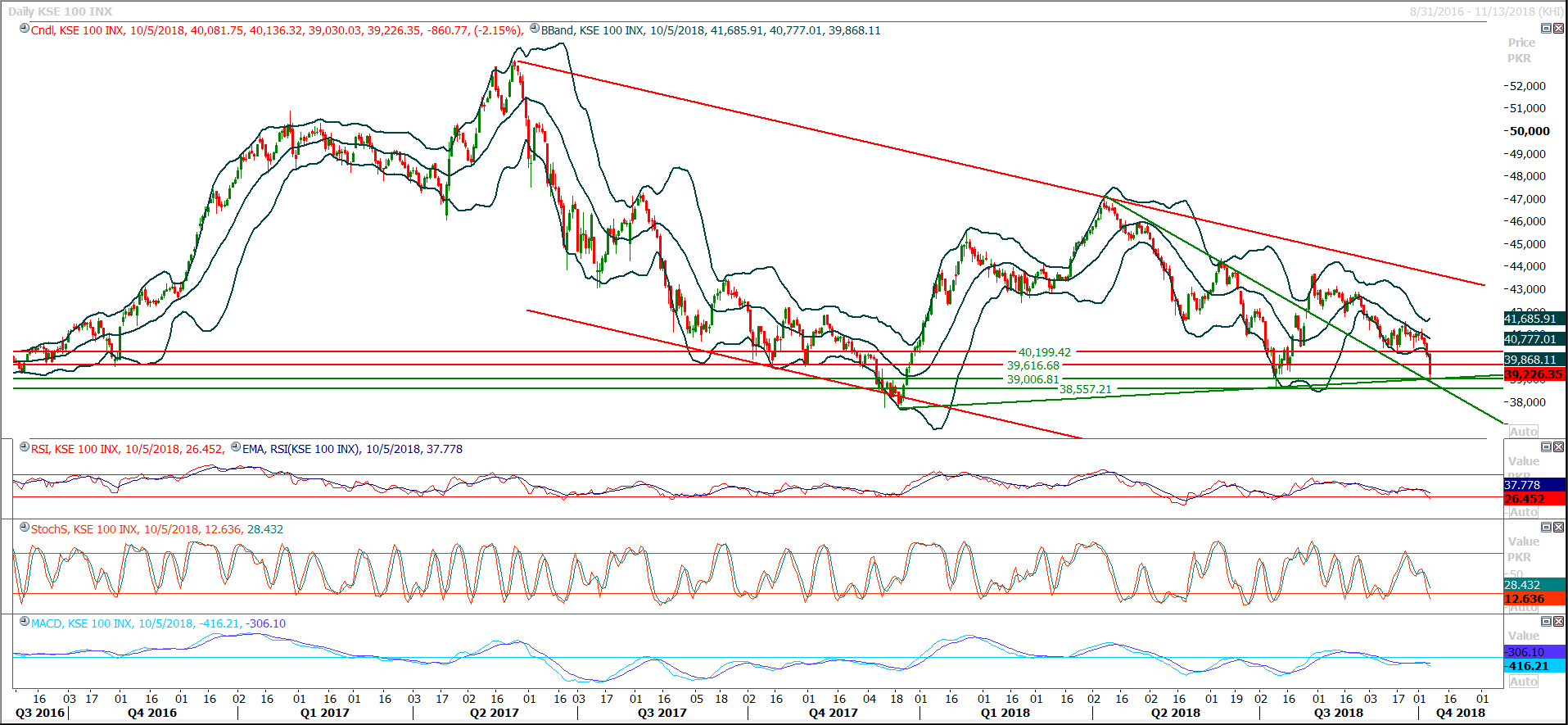Select the 38,557.21 horizontal line label
Screen dimensions: 1568x725
click(1086, 389)
